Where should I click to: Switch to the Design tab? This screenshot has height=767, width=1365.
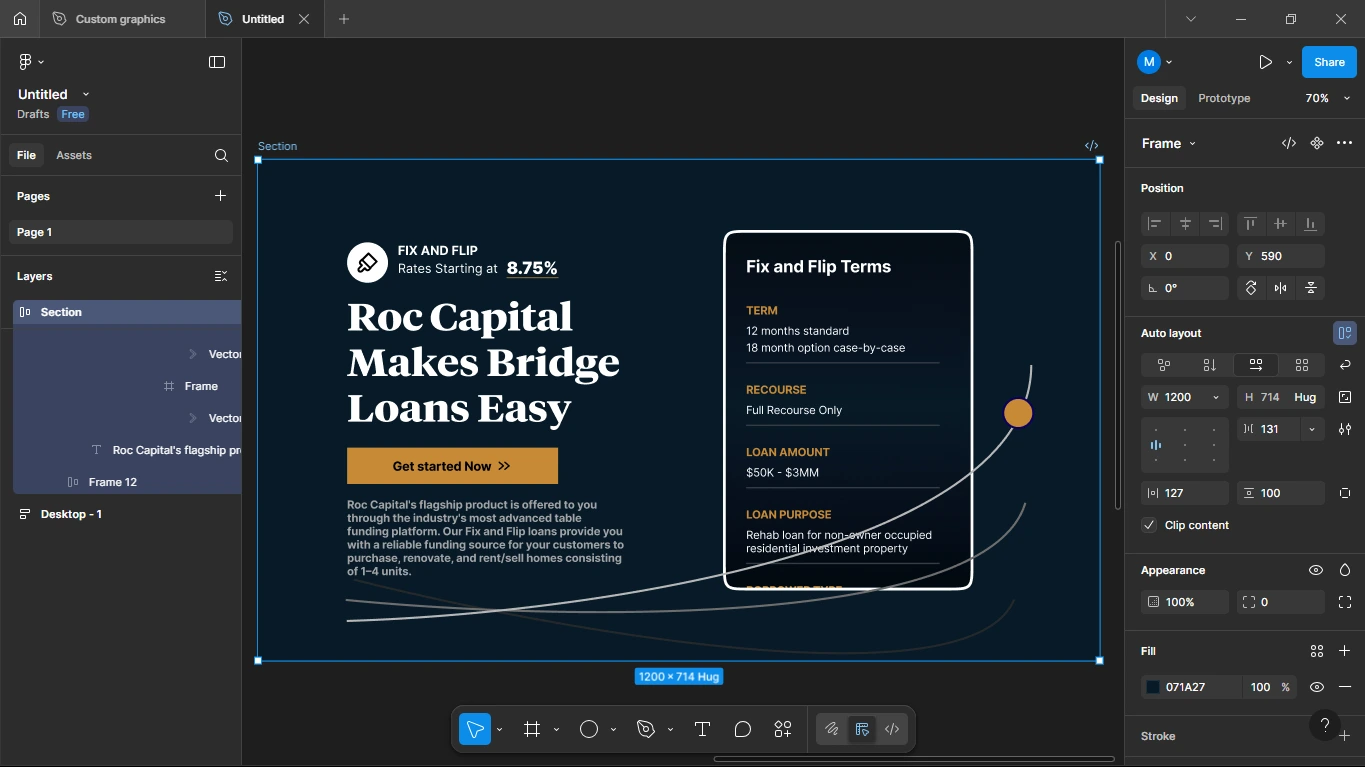click(x=1159, y=98)
